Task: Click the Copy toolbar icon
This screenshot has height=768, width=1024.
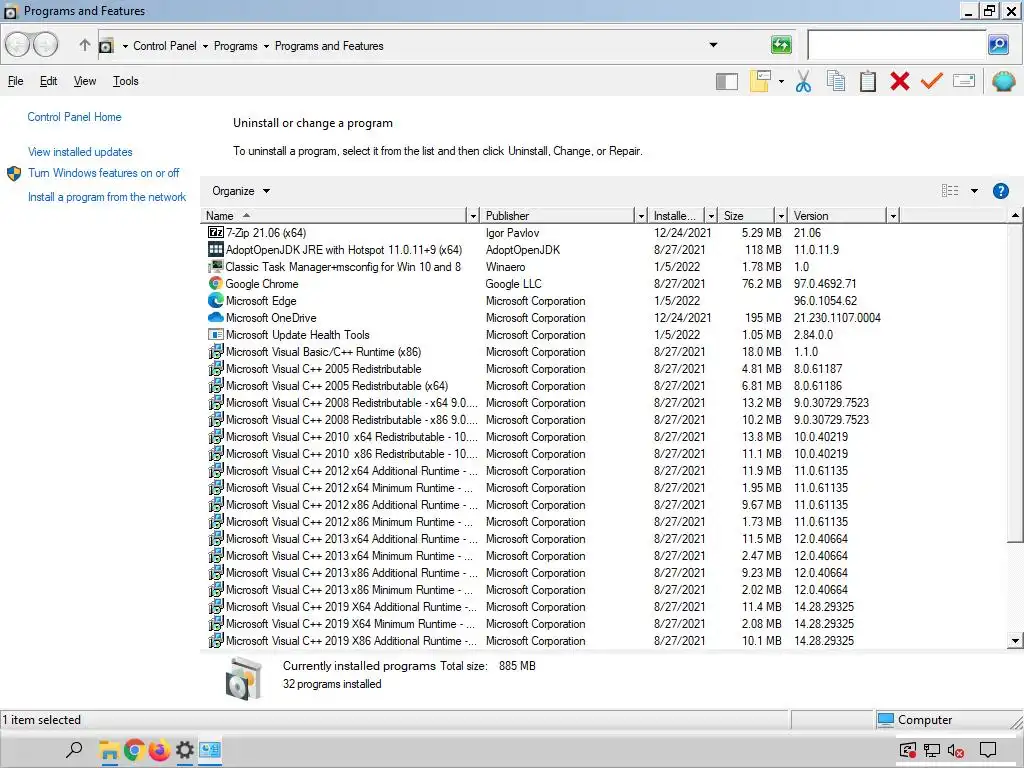Action: pyautogui.click(x=835, y=81)
